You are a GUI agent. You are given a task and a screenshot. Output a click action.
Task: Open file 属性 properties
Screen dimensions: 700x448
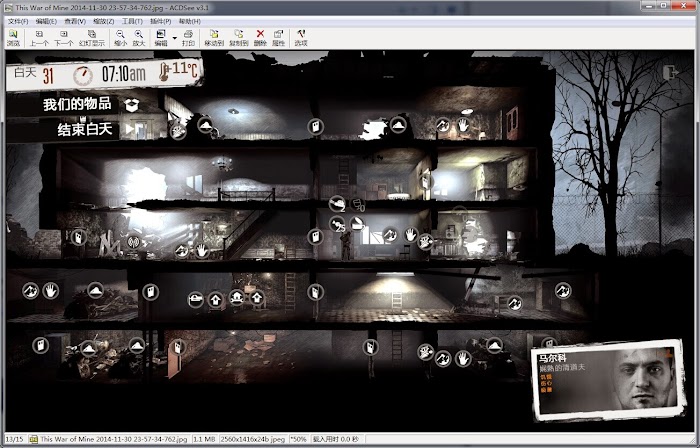tap(279, 38)
